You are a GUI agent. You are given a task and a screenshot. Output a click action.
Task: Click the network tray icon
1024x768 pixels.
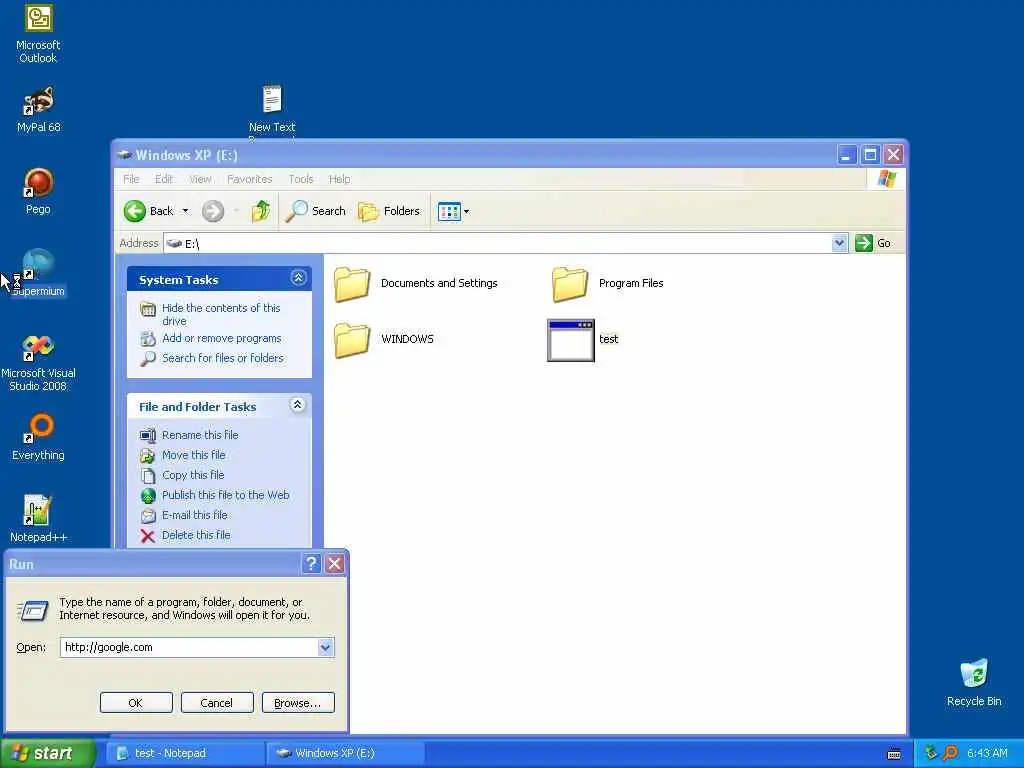coord(931,753)
